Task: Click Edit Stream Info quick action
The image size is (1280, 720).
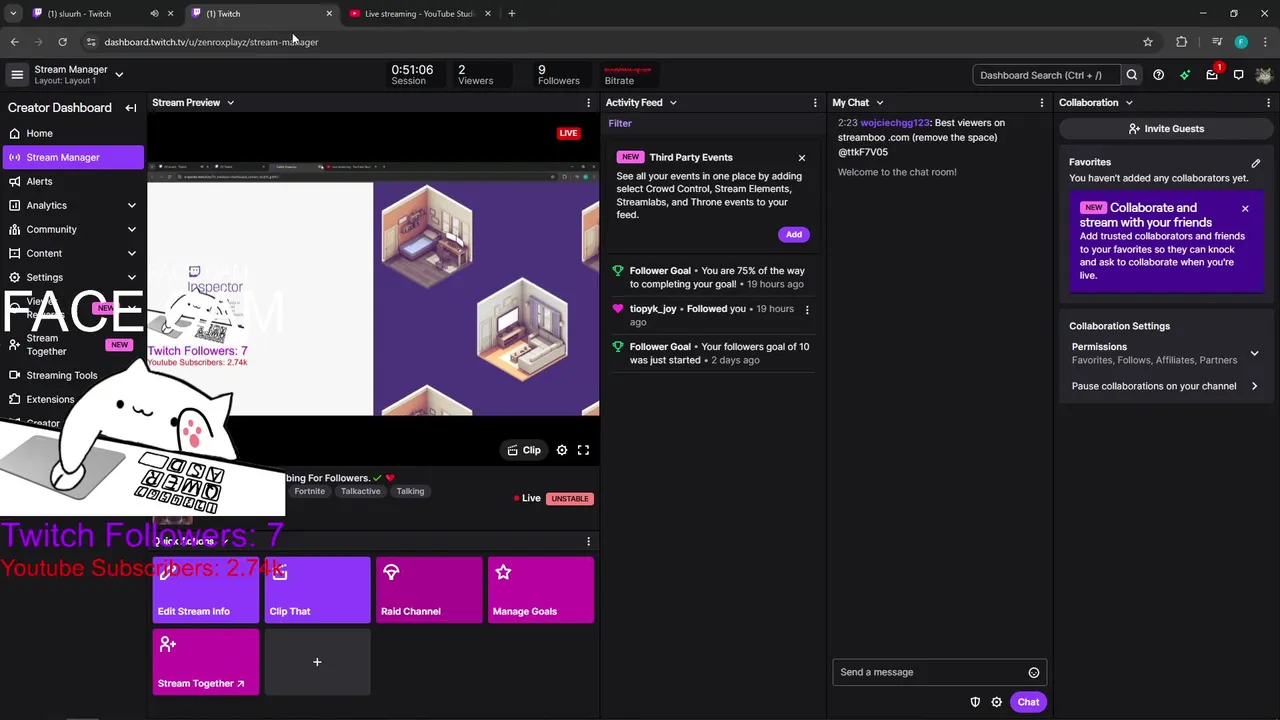Action: pos(206,590)
